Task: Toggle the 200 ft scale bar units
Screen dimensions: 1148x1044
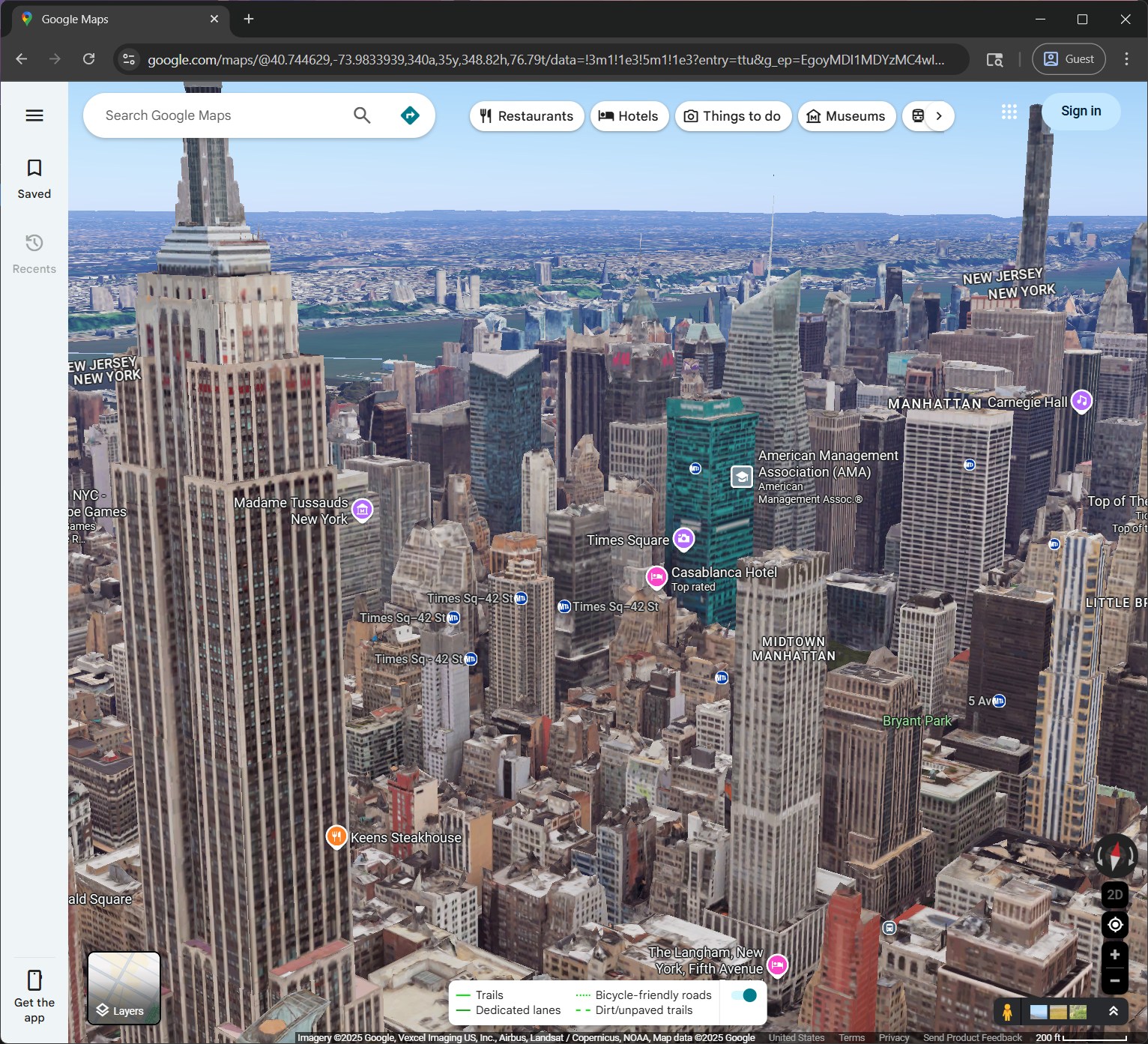Action: pos(1081,1038)
